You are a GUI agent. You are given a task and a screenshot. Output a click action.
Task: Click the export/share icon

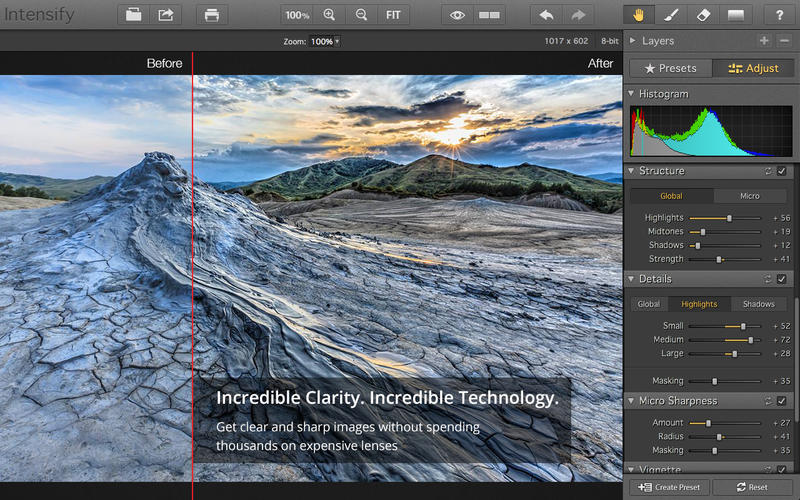pos(166,15)
